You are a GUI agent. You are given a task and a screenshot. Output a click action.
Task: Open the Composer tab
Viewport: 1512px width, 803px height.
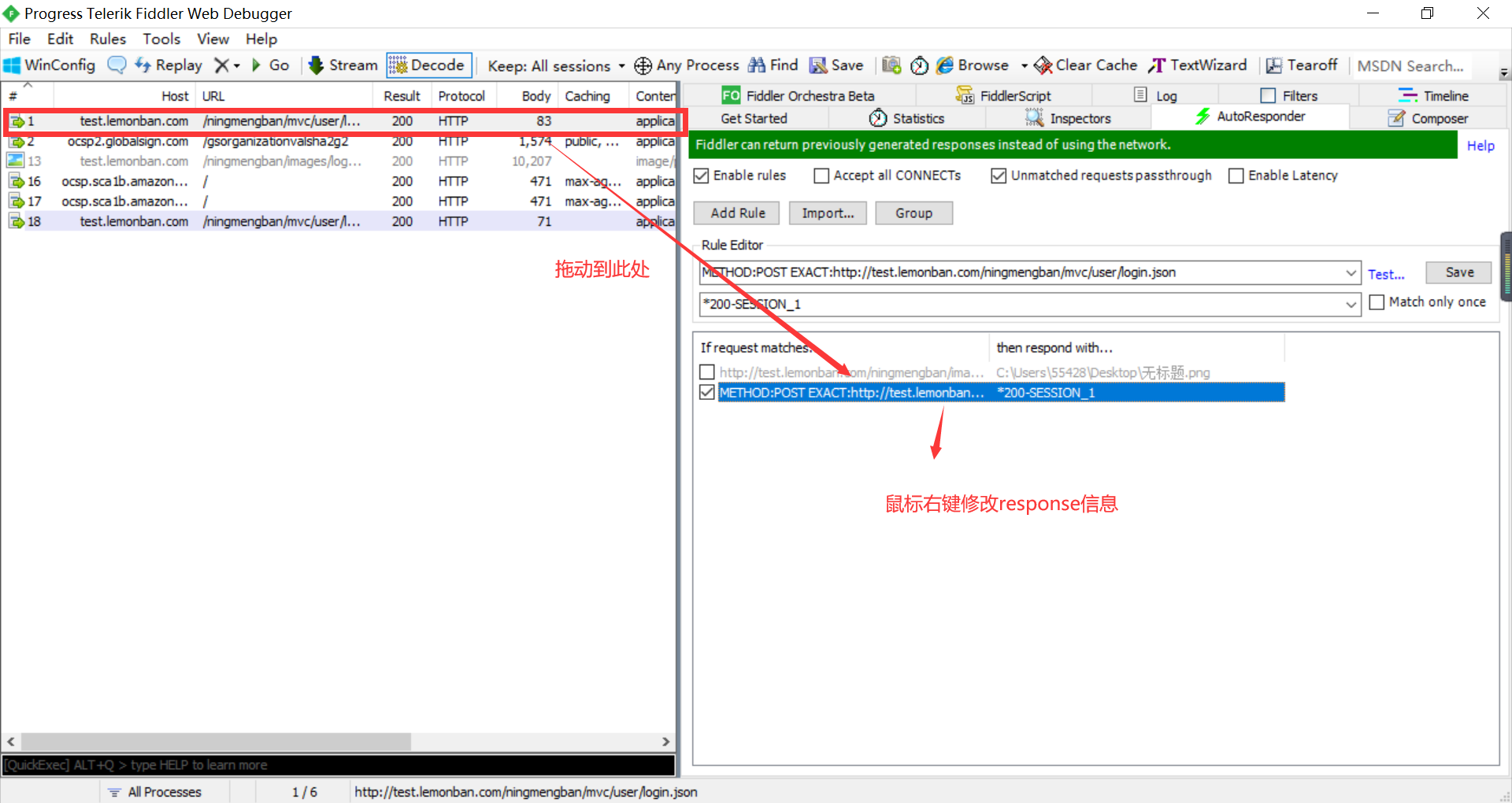(1428, 118)
